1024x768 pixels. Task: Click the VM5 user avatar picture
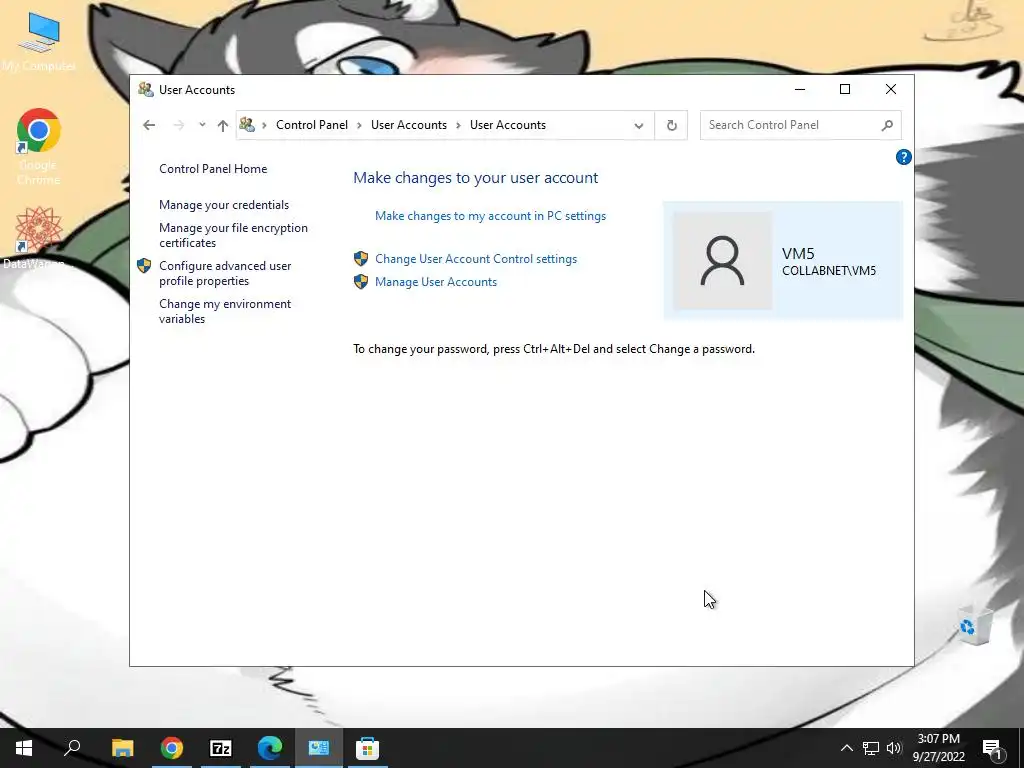click(722, 261)
